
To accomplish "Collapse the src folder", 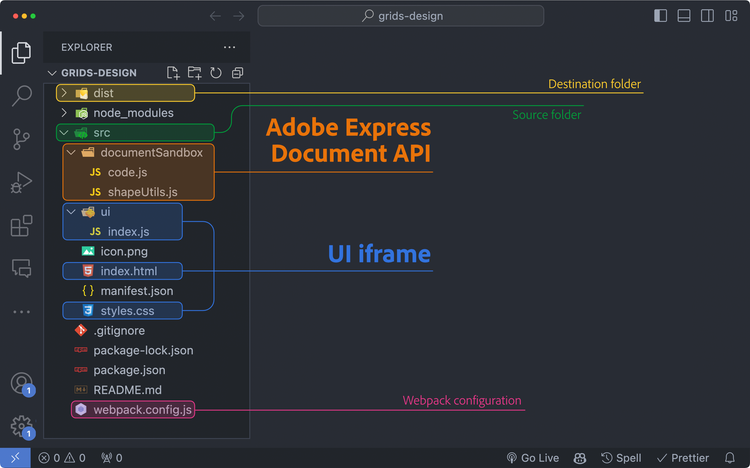I will click(x=64, y=133).
